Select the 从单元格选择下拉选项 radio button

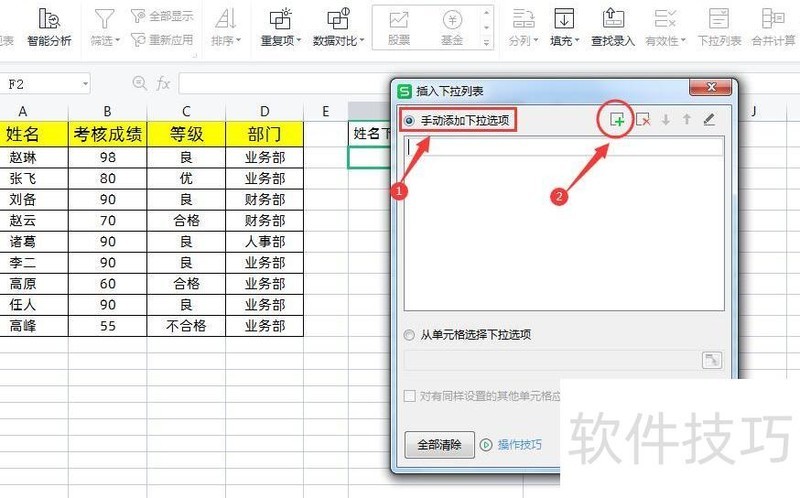tap(409, 335)
